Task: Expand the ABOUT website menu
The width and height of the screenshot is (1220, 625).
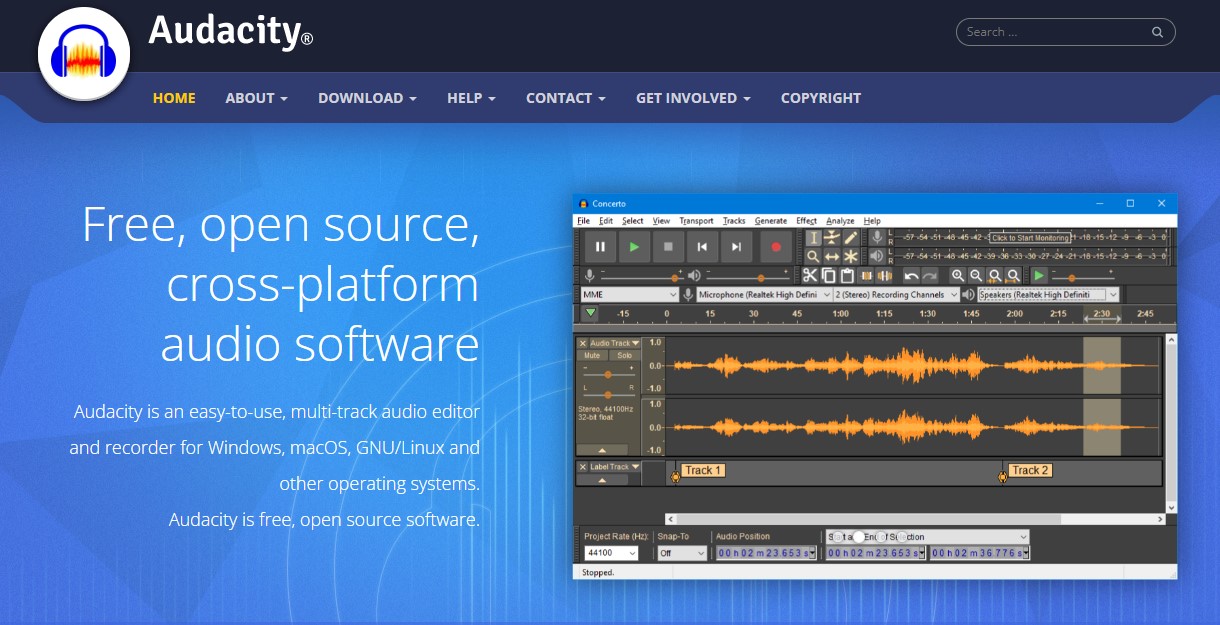Action: [x=256, y=98]
